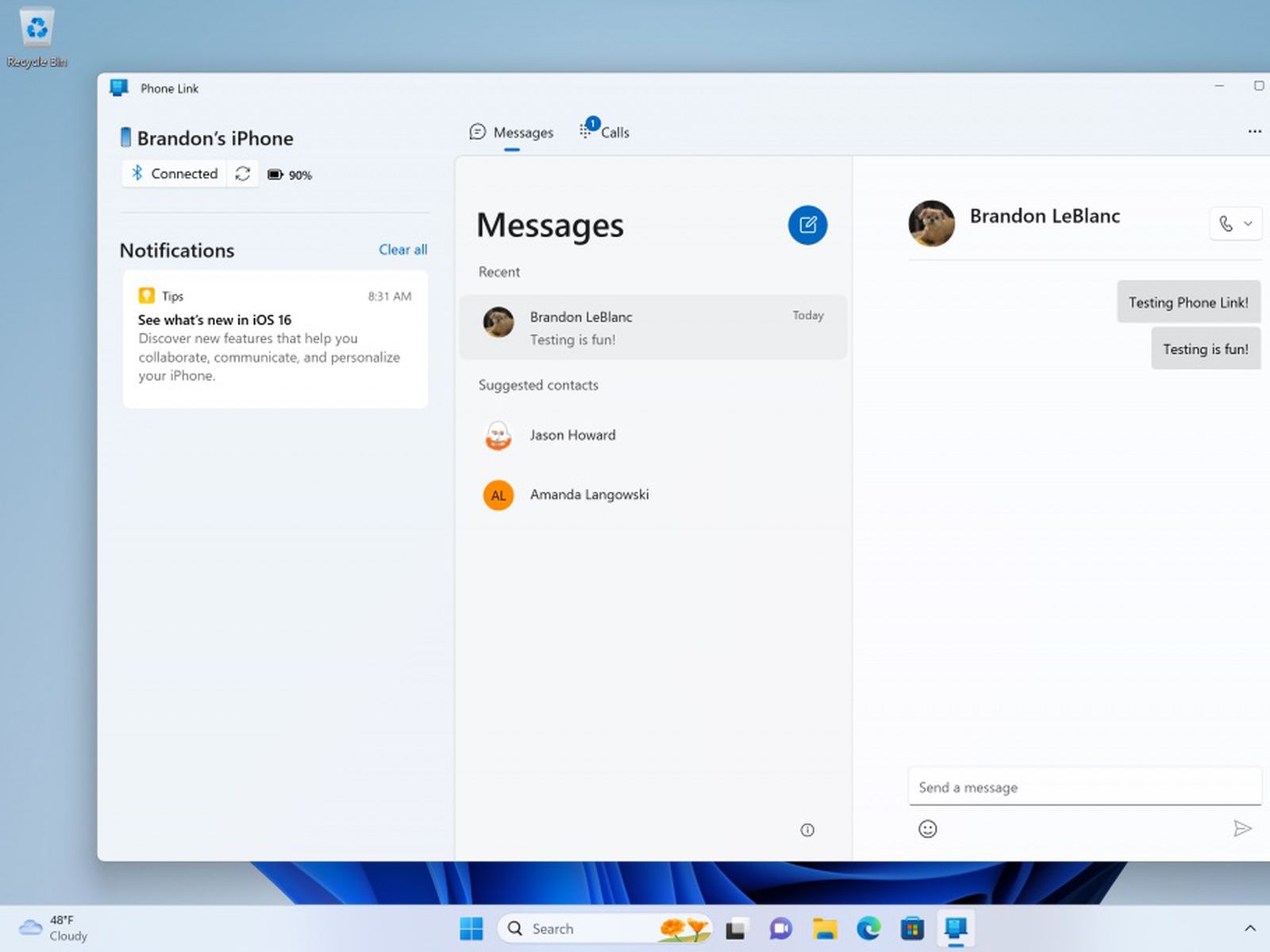Image resolution: width=1270 pixels, height=952 pixels.
Task: Click the Phone Link taskbar icon
Action: point(956,928)
